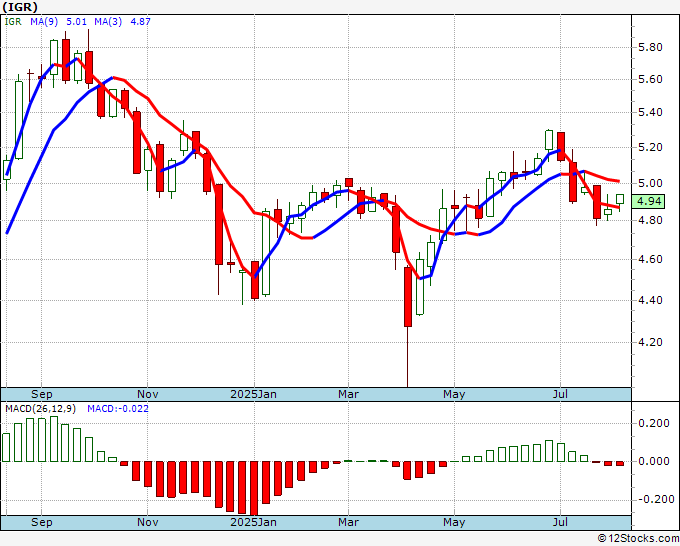Click the MA(3) legend label

[108, 22]
